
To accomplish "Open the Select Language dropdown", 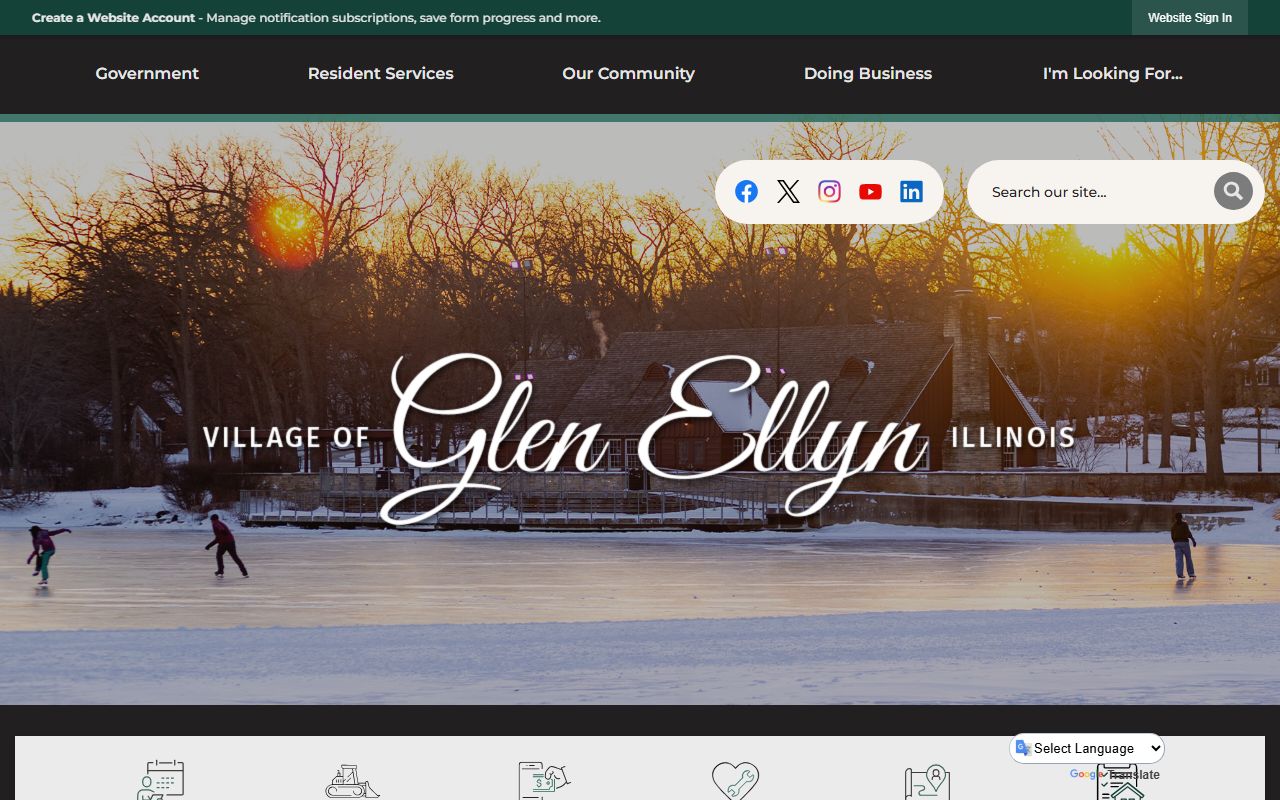I will pyautogui.click(x=1087, y=748).
